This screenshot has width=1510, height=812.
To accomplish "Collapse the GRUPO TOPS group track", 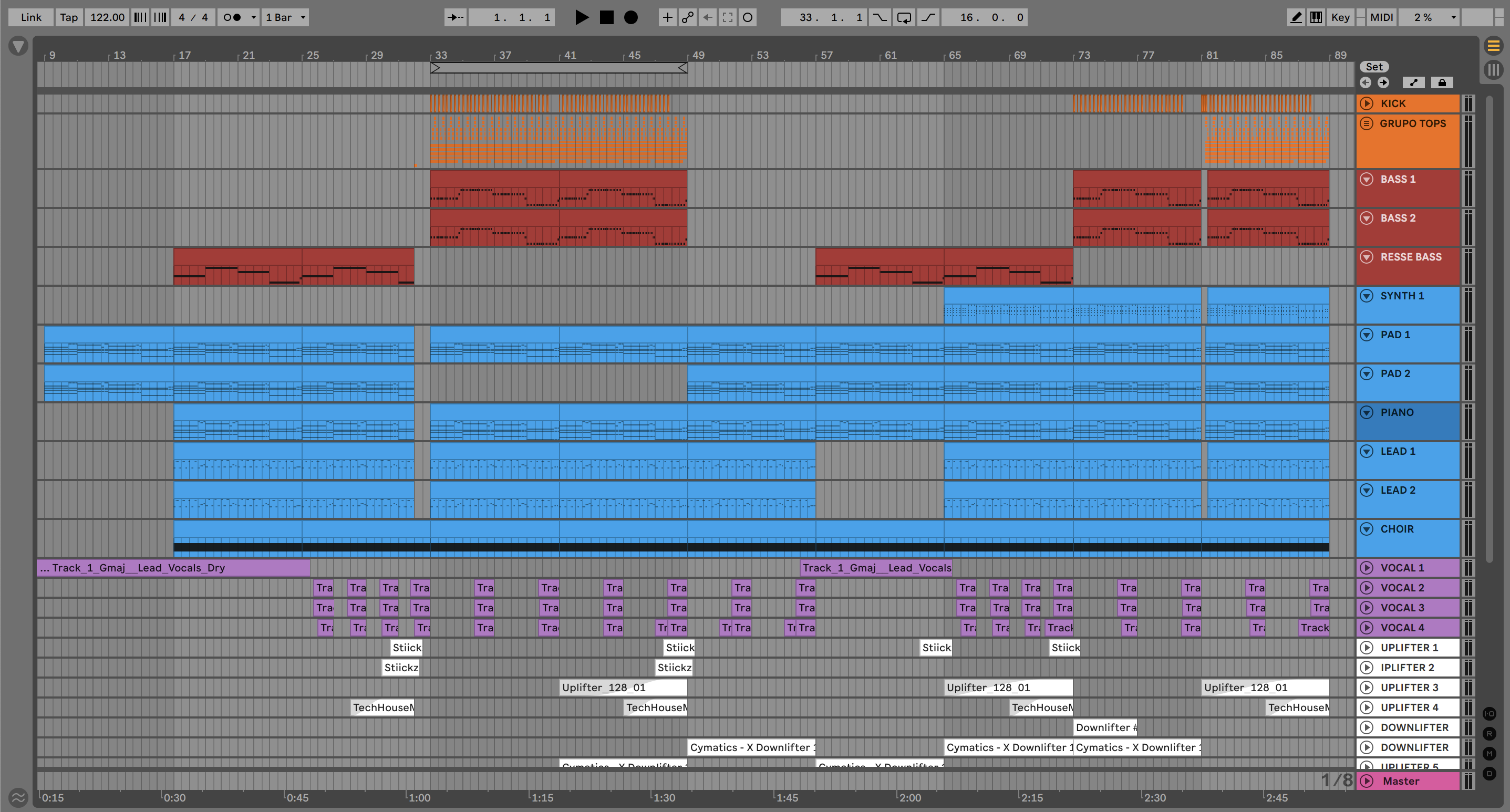I will [x=1367, y=123].
